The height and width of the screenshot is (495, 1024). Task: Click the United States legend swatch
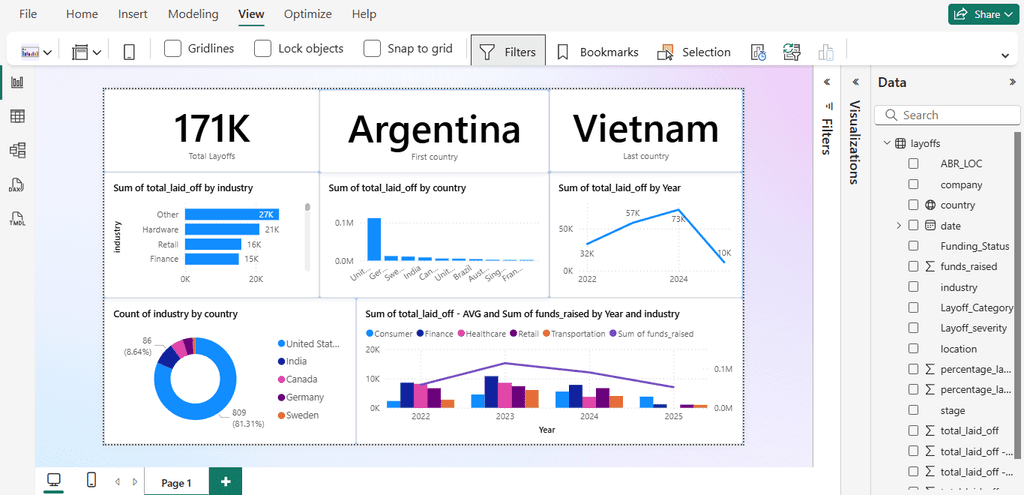pos(281,343)
